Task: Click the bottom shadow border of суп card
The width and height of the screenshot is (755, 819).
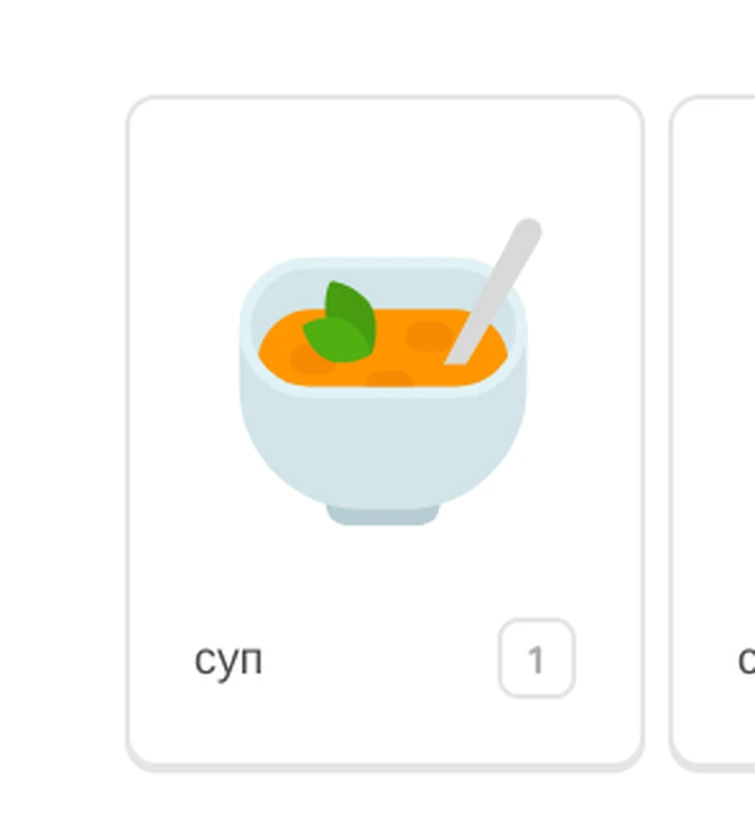Action: pyautogui.click(x=385, y=767)
